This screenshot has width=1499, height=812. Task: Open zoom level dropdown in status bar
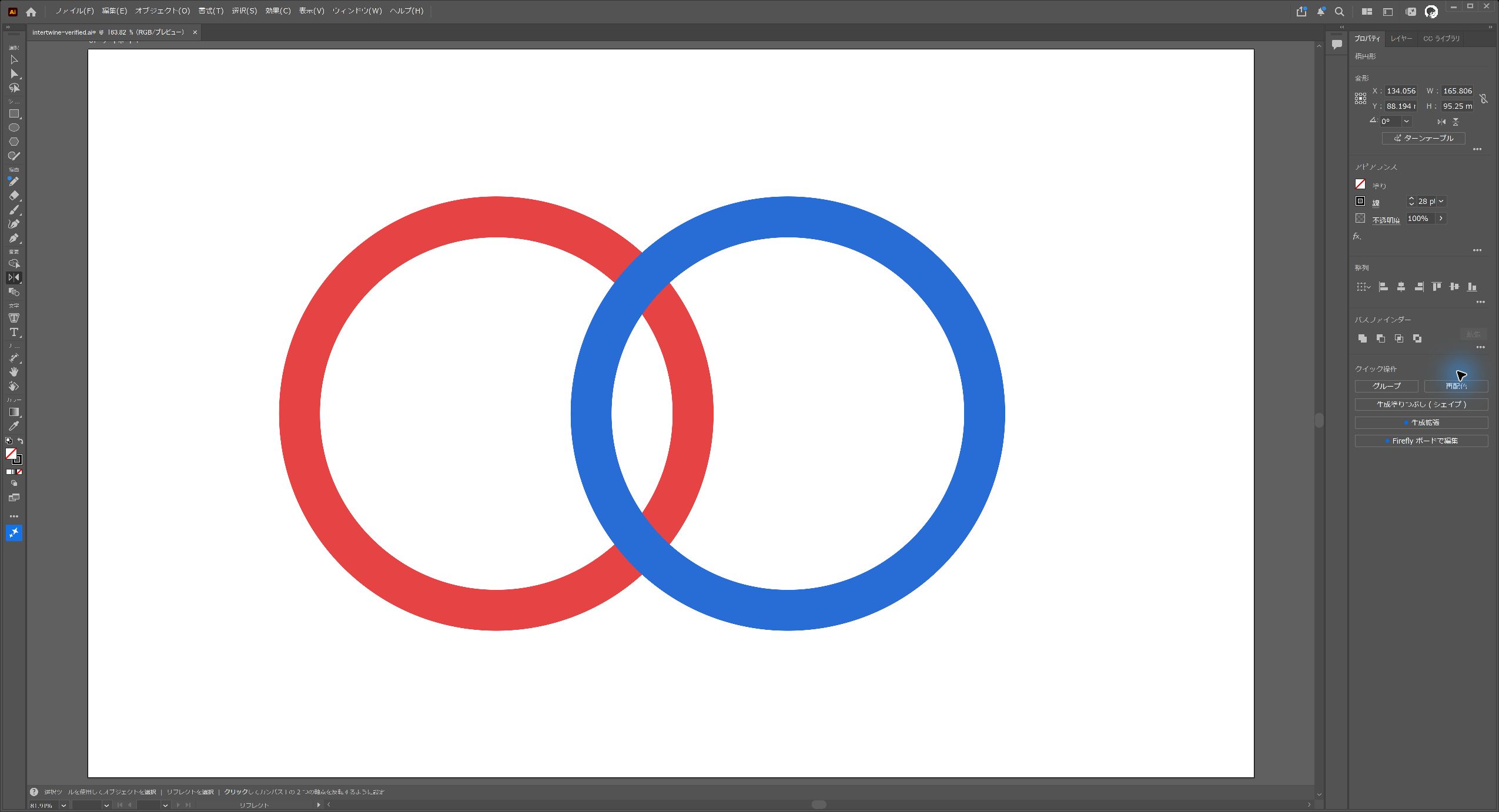click(63, 805)
